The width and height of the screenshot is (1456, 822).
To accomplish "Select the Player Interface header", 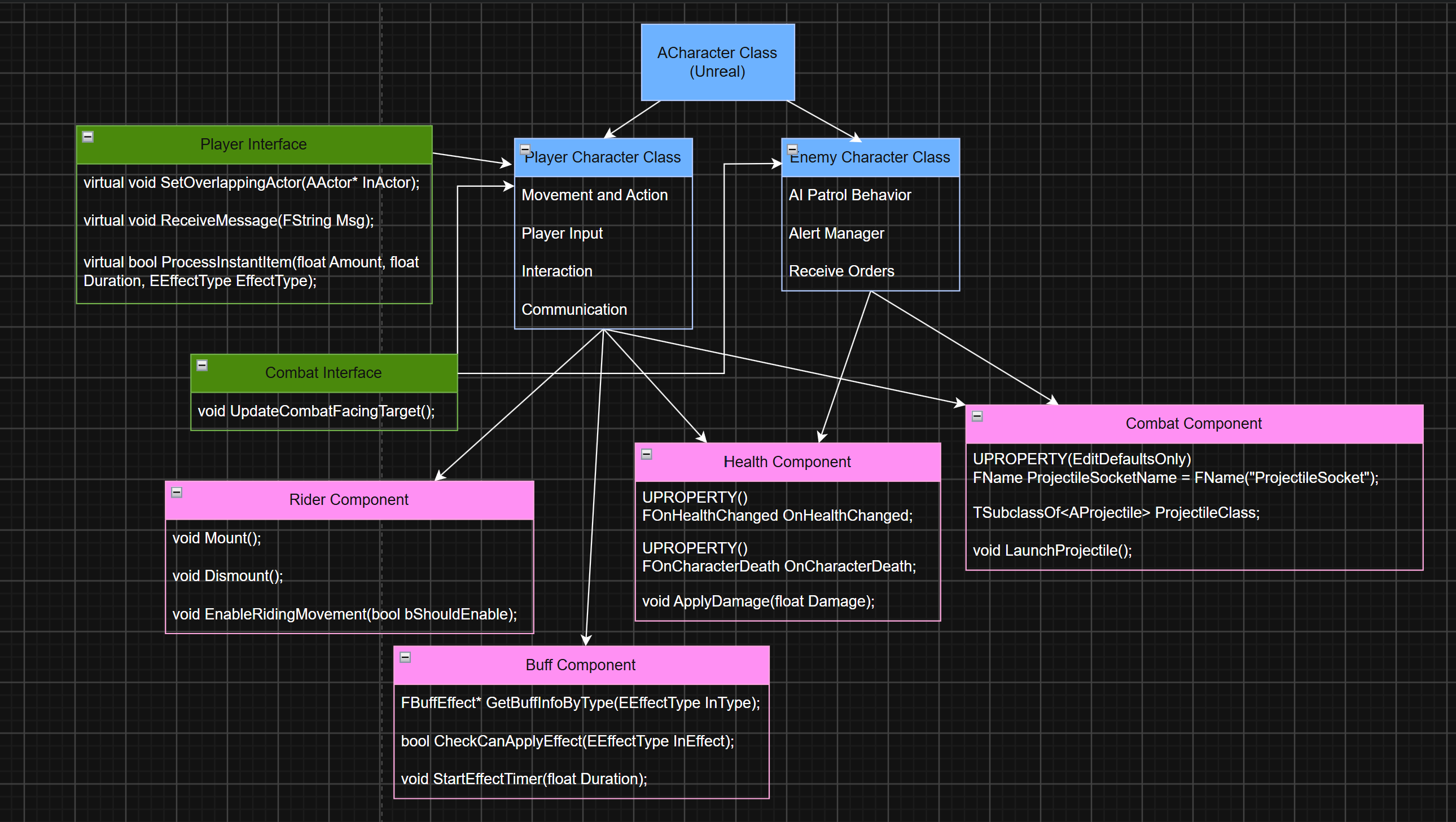I will (x=255, y=144).
